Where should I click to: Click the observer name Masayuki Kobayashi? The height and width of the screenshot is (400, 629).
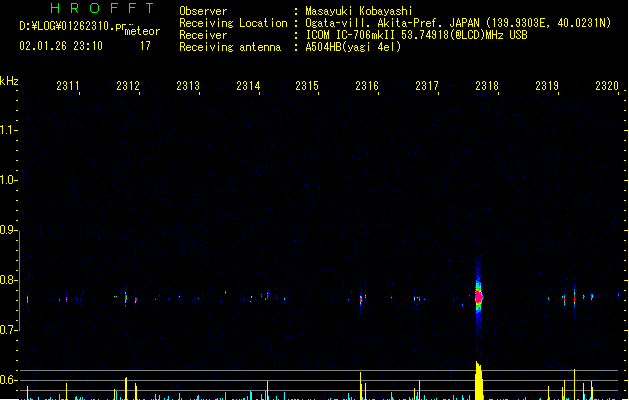pos(359,11)
